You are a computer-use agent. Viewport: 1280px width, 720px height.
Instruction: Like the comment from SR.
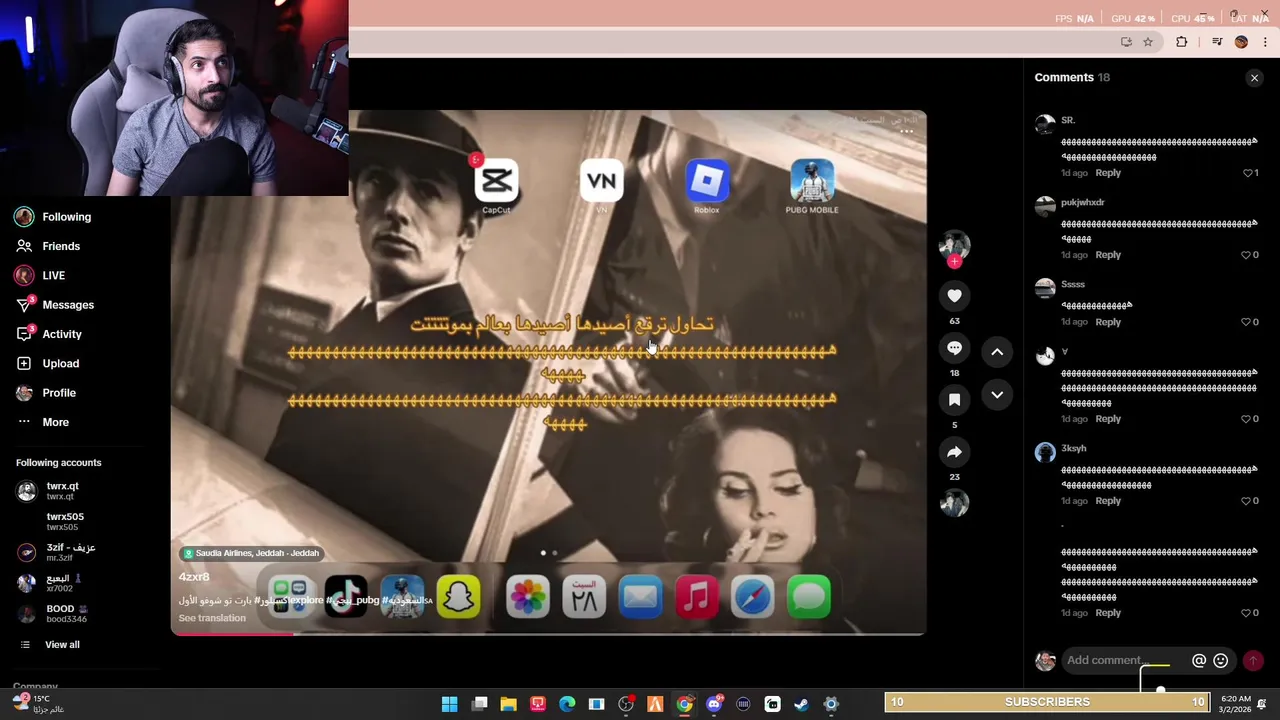point(1248,173)
